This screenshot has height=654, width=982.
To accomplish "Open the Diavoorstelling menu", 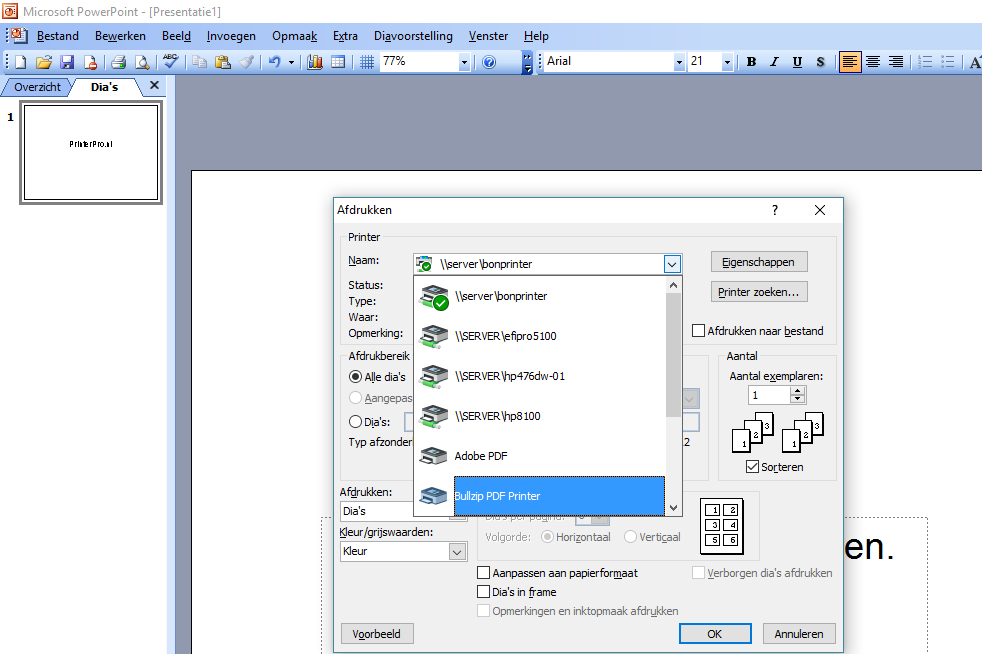I will (x=413, y=36).
